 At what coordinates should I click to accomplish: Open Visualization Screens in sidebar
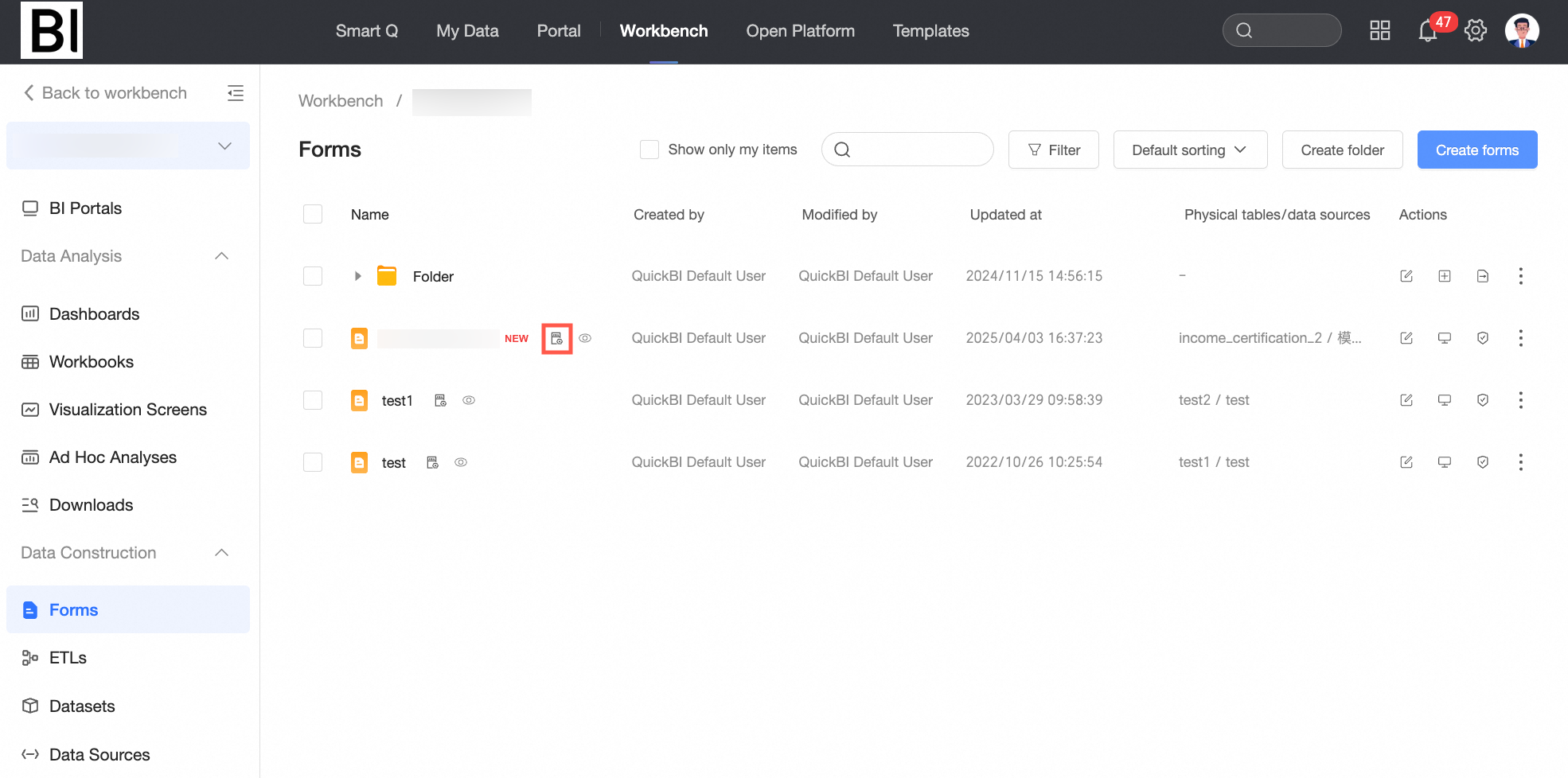pos(128,410)
